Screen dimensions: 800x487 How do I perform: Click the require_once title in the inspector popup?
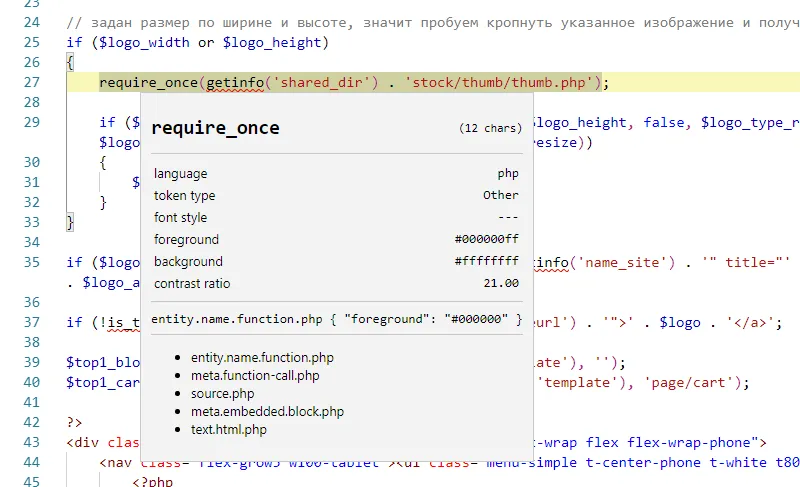click(x=215, y=128)
